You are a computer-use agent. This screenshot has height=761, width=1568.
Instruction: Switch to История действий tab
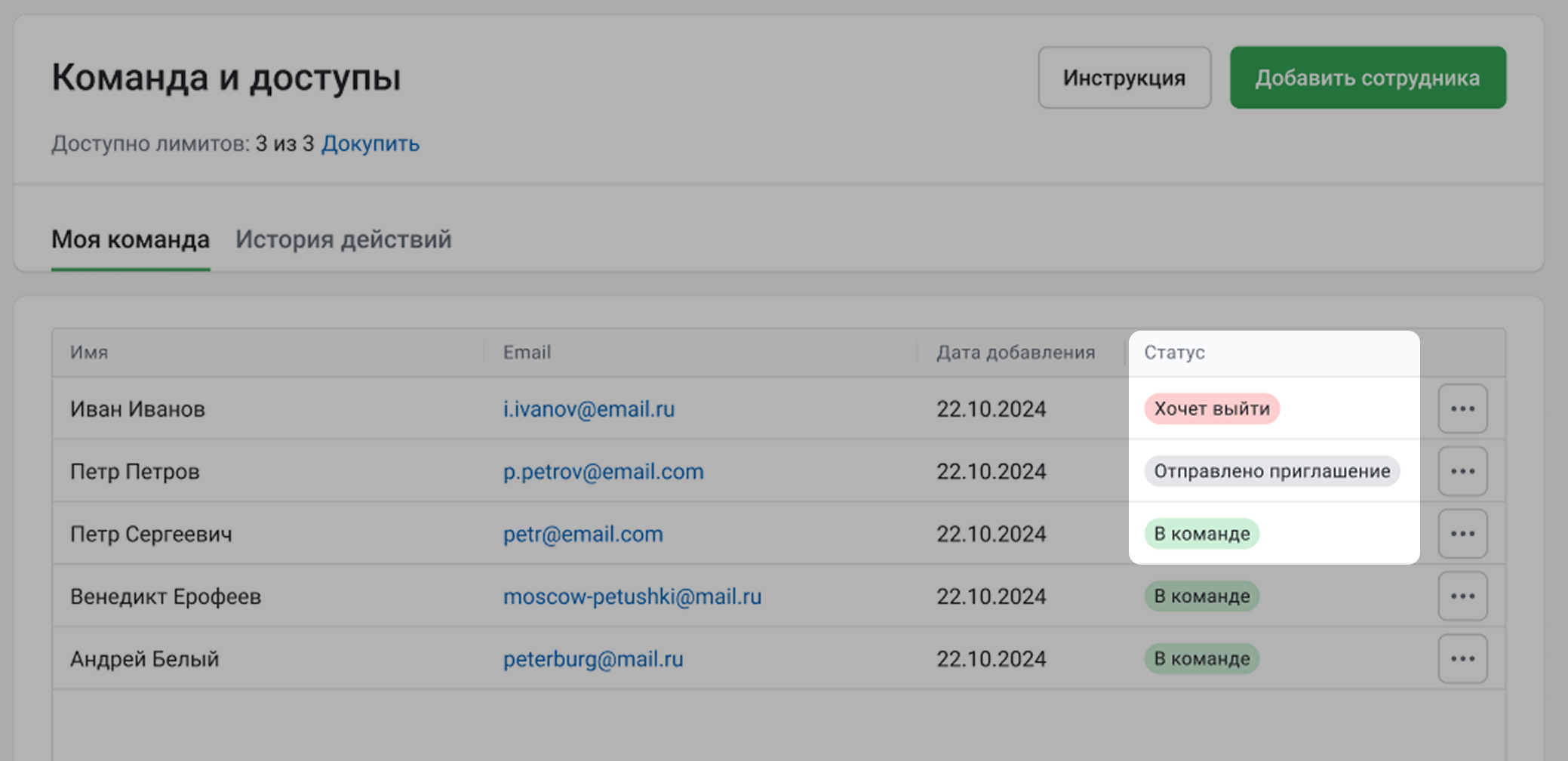(x=343, y=239)
